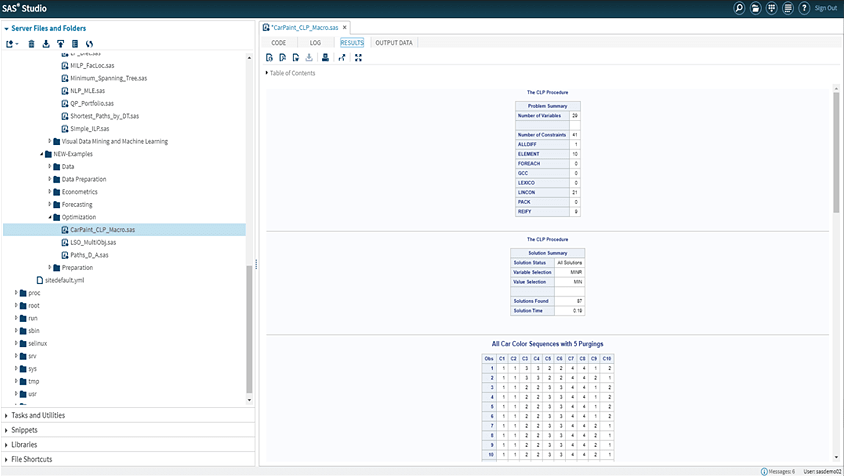844x476 pixels.
Task: Open QP_Portfolio.sas file
Action: point(92,103)
